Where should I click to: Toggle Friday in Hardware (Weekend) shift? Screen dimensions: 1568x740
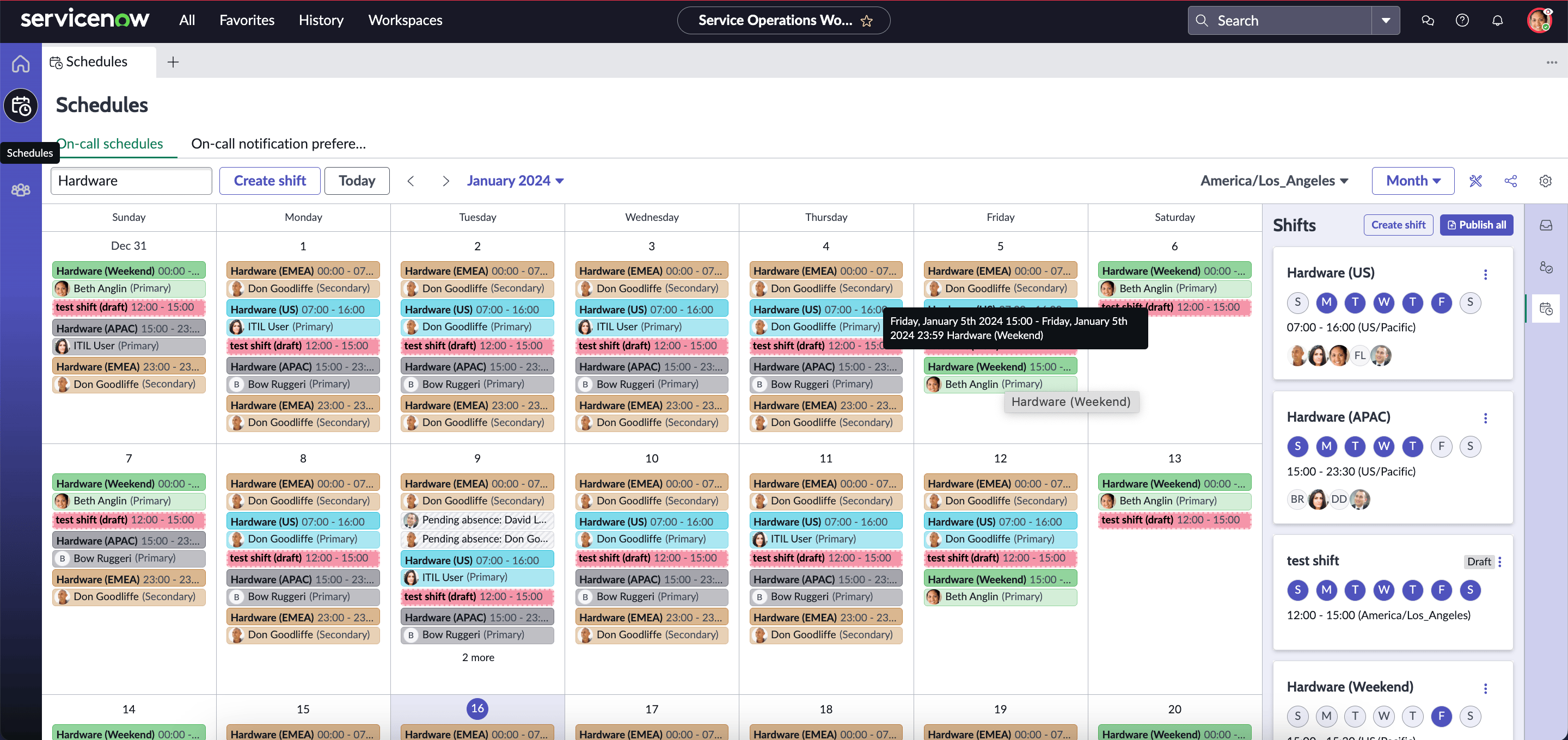pyautogui.click(x=1441, y=716)
